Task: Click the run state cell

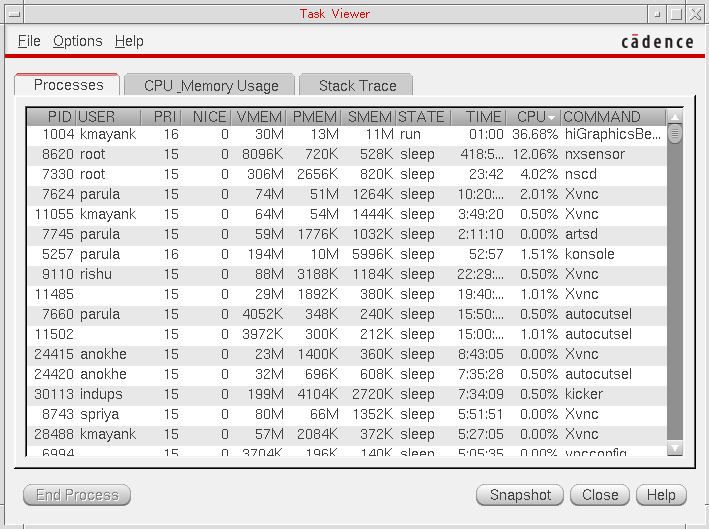Action: 410,134
